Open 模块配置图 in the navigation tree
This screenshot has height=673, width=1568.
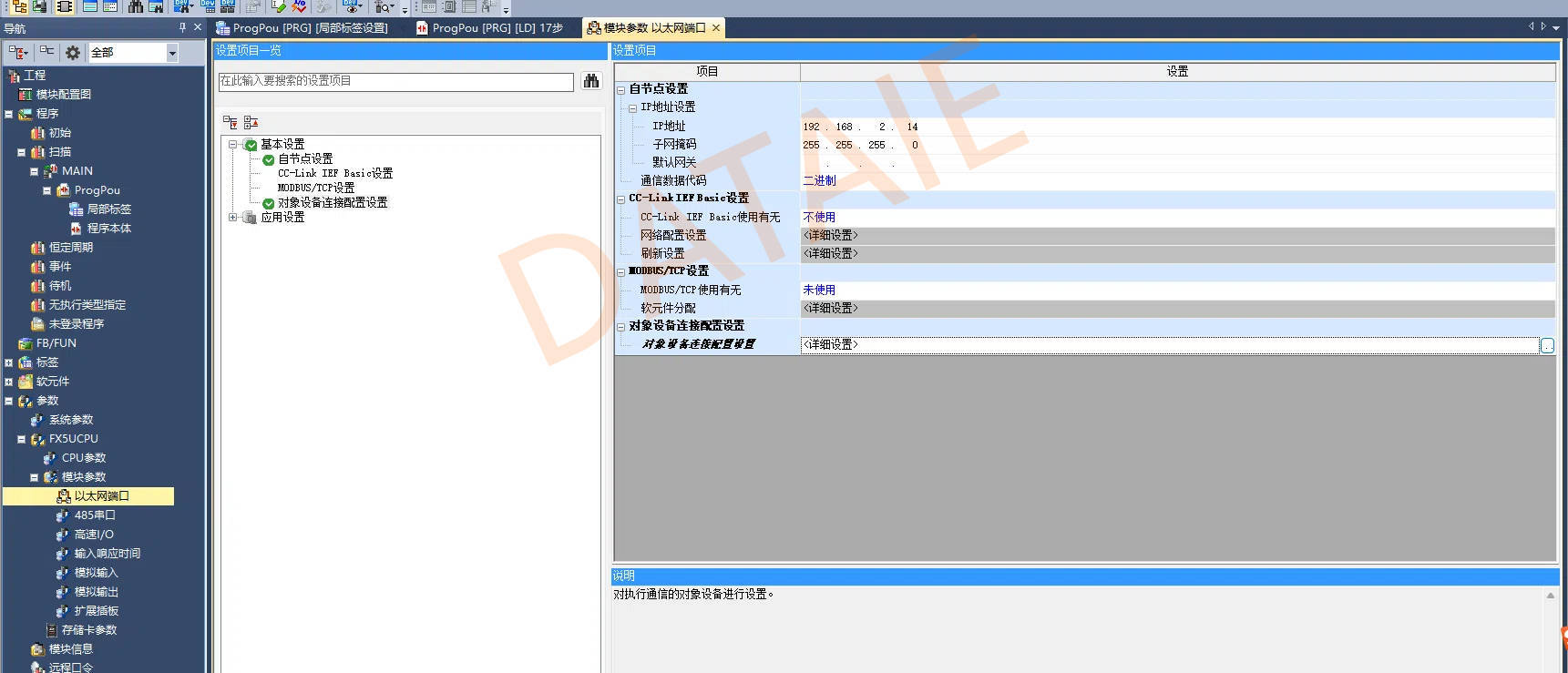(63, 95)
